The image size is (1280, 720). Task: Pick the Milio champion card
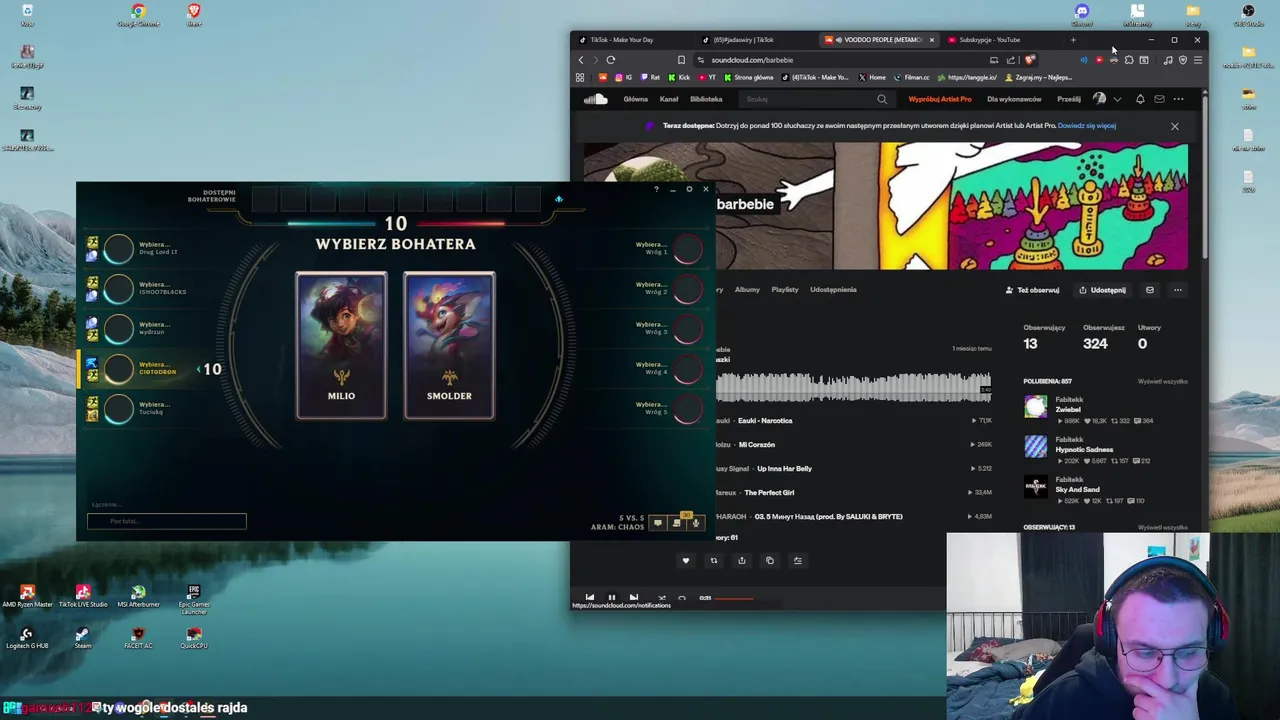[x=341, y=345]
